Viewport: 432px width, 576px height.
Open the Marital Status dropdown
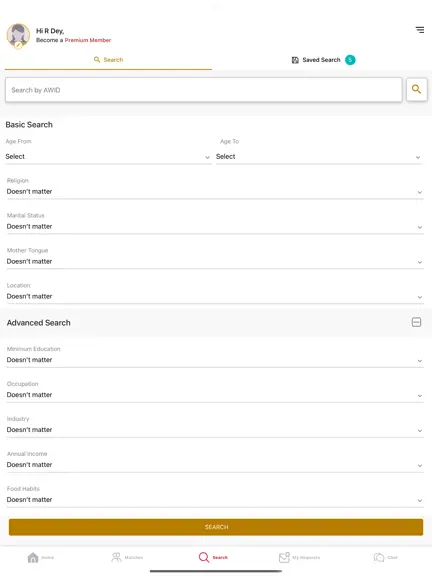coord(215,226)
